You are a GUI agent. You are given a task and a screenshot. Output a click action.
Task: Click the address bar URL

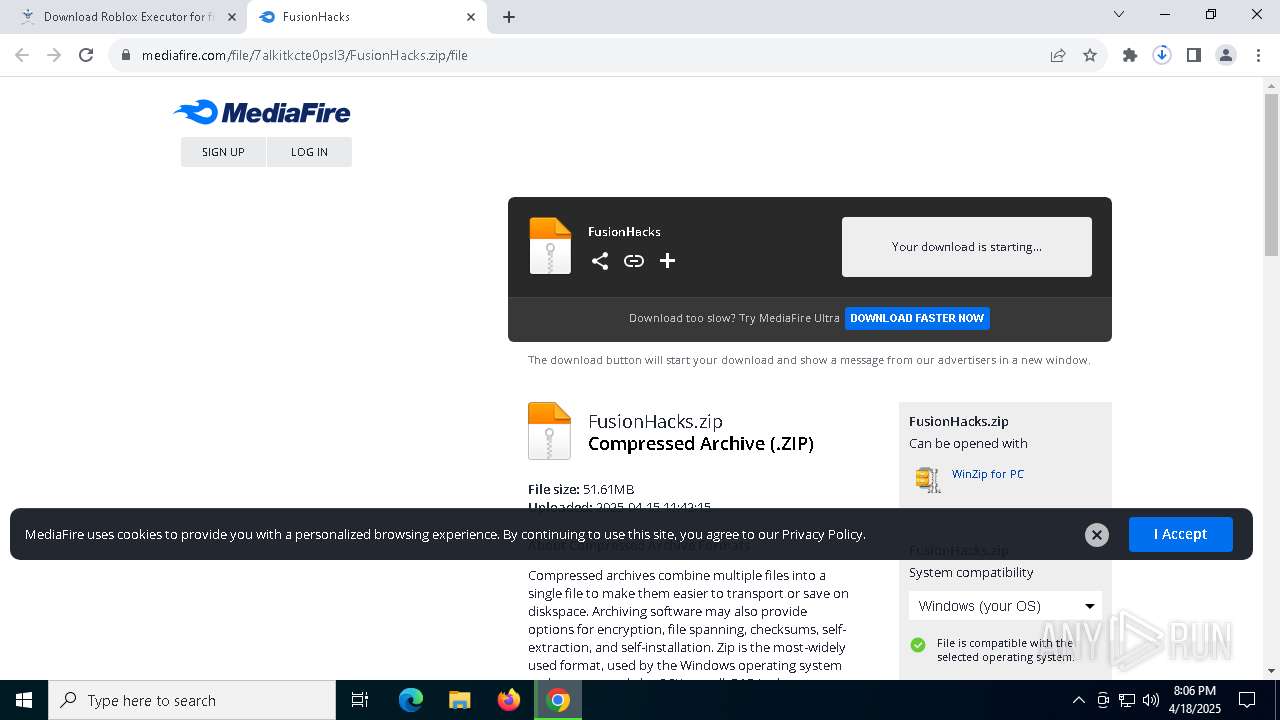point(305,55)
